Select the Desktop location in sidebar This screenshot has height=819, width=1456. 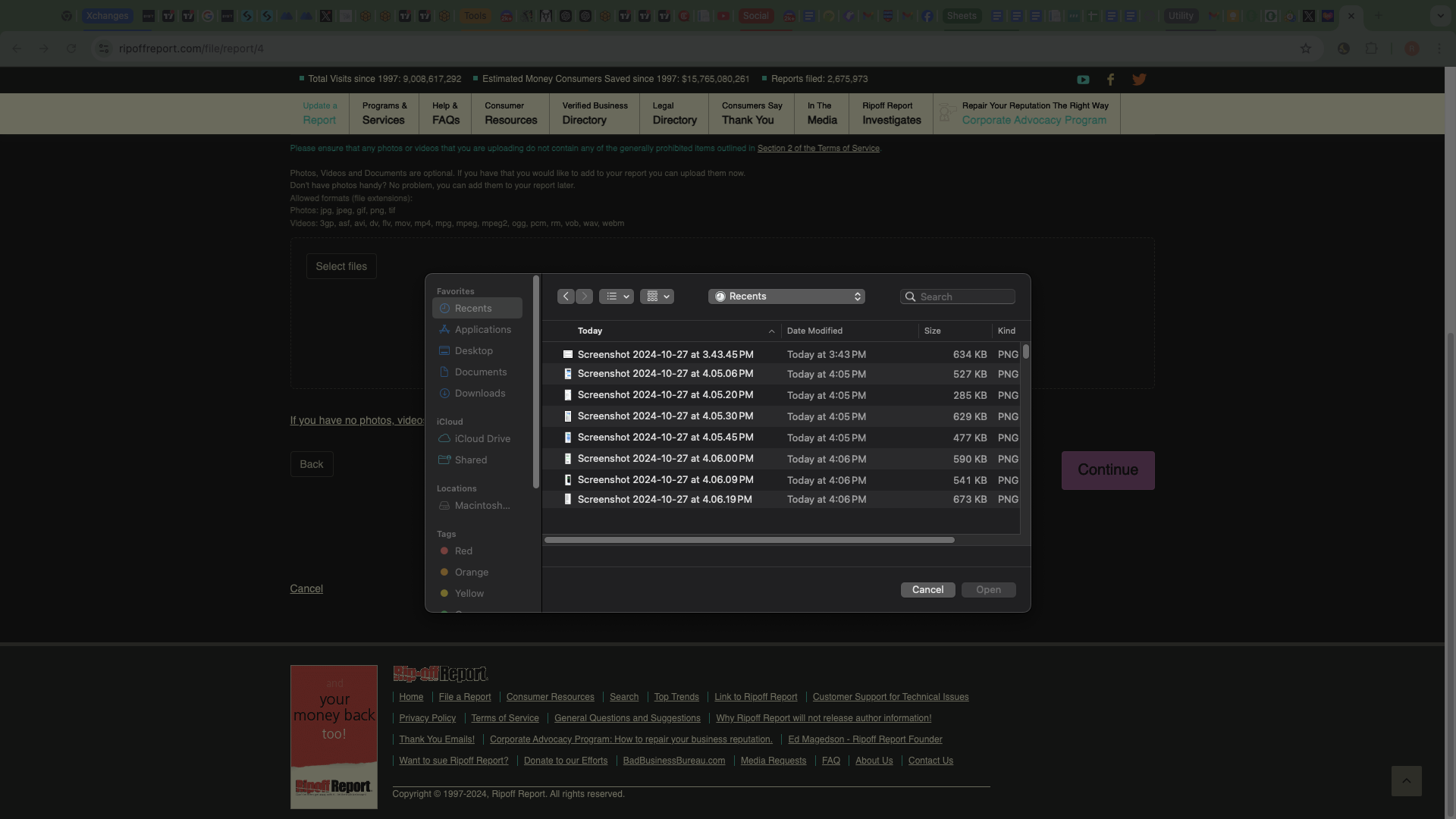[x=474, y=351]
